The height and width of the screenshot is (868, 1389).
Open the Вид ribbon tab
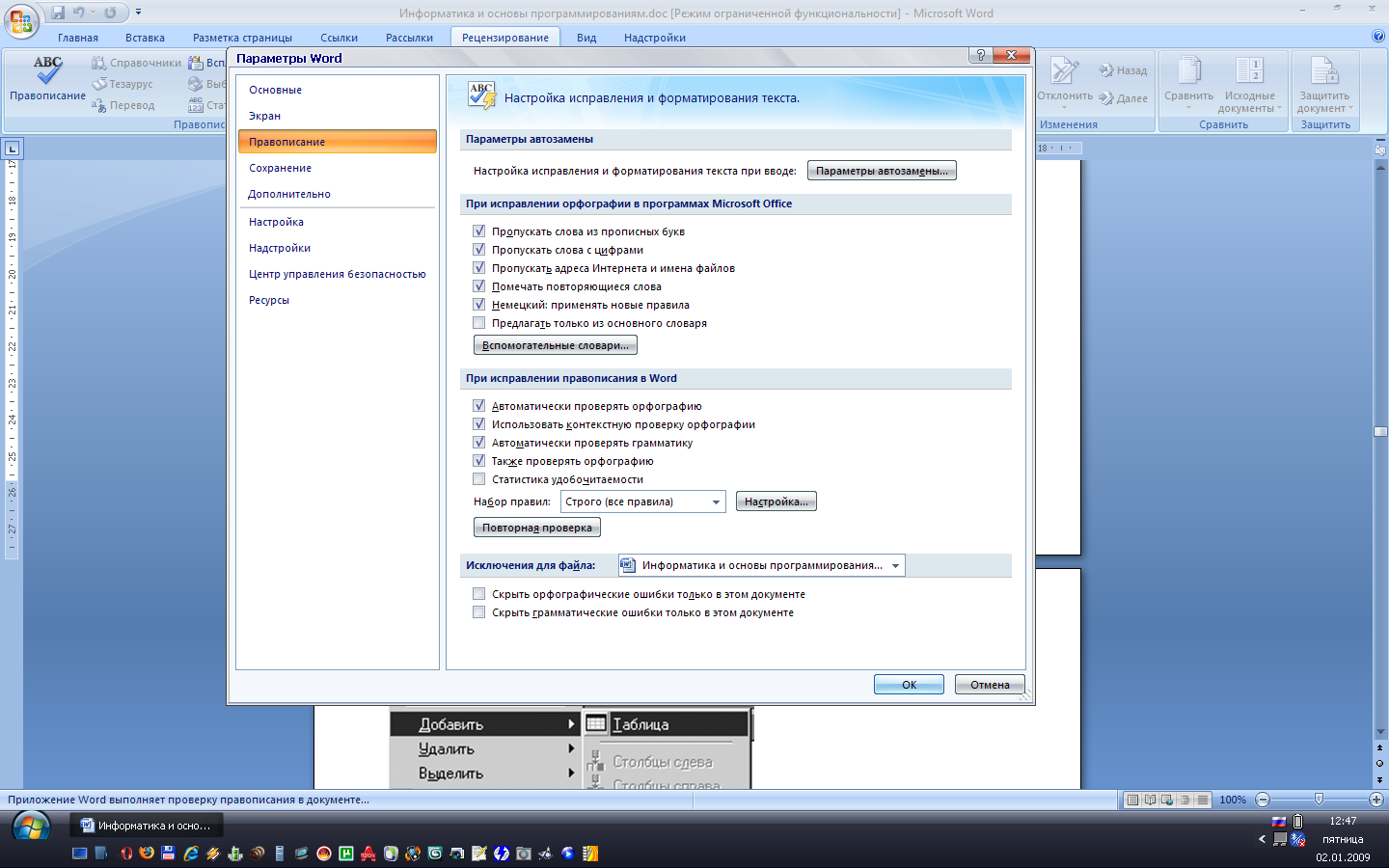586,38
